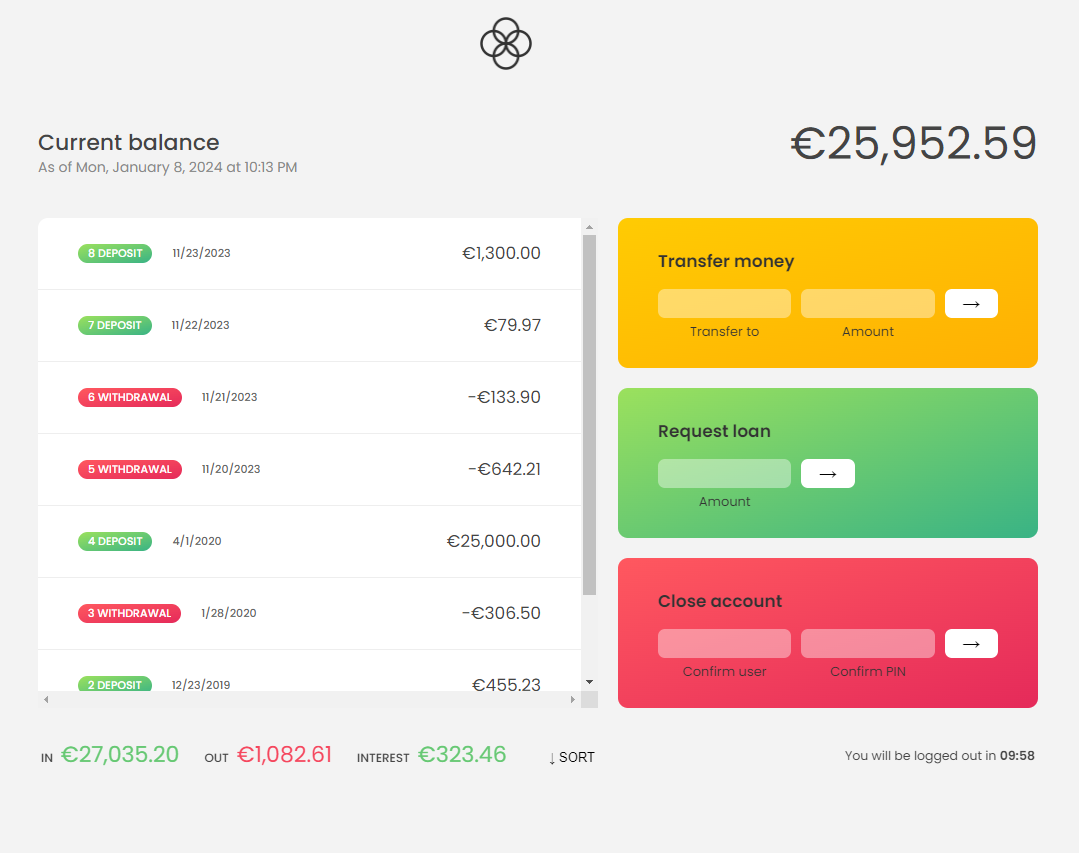Click the transfer money arrow icon
This screenshot has width=1079, height=853.
pos(970,303)
